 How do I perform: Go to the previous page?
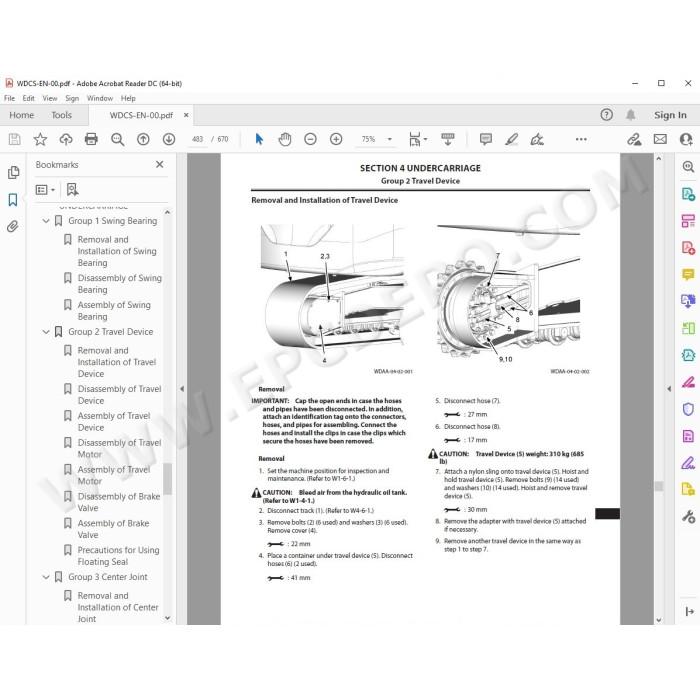143,140
